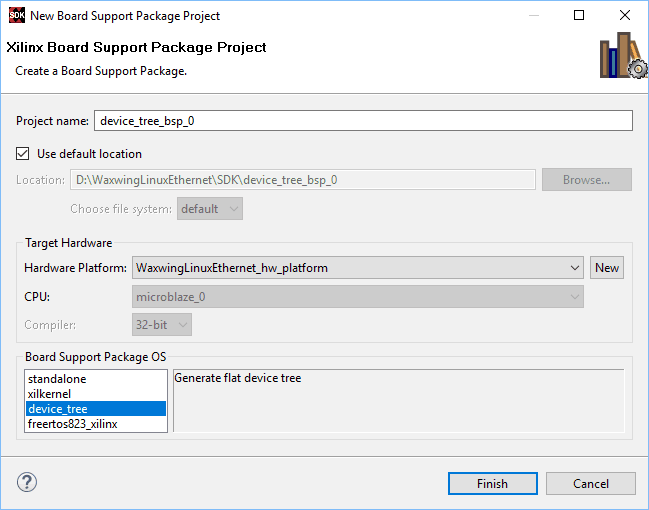Click the SDK icon in title bar
Viewport: 649px width, 510px height.
tap(15, 15)
